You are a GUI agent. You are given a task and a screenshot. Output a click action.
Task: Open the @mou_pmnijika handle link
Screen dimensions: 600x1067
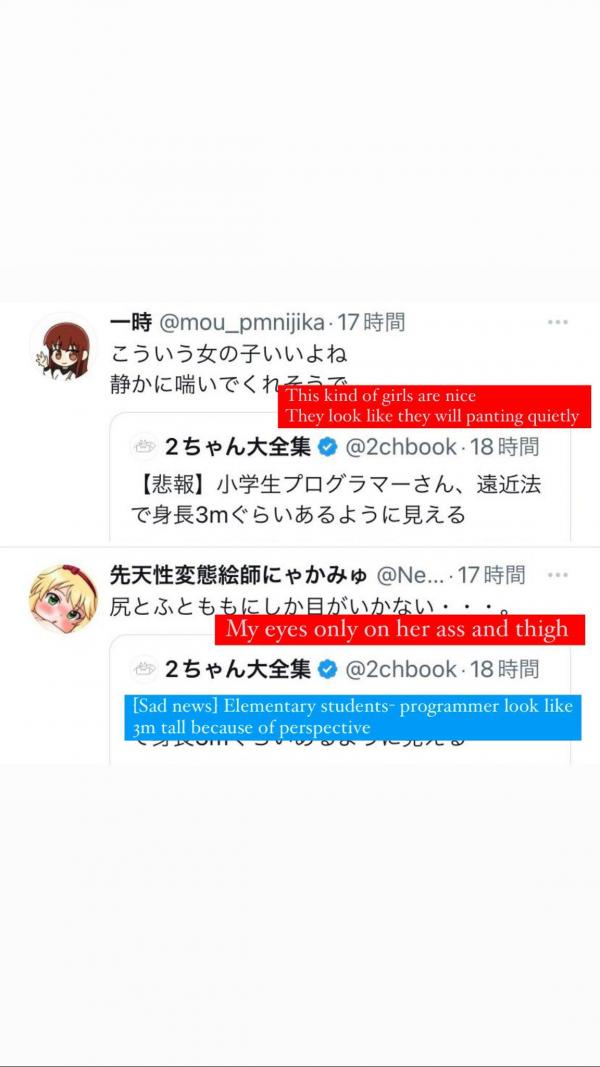click(241, 322)
